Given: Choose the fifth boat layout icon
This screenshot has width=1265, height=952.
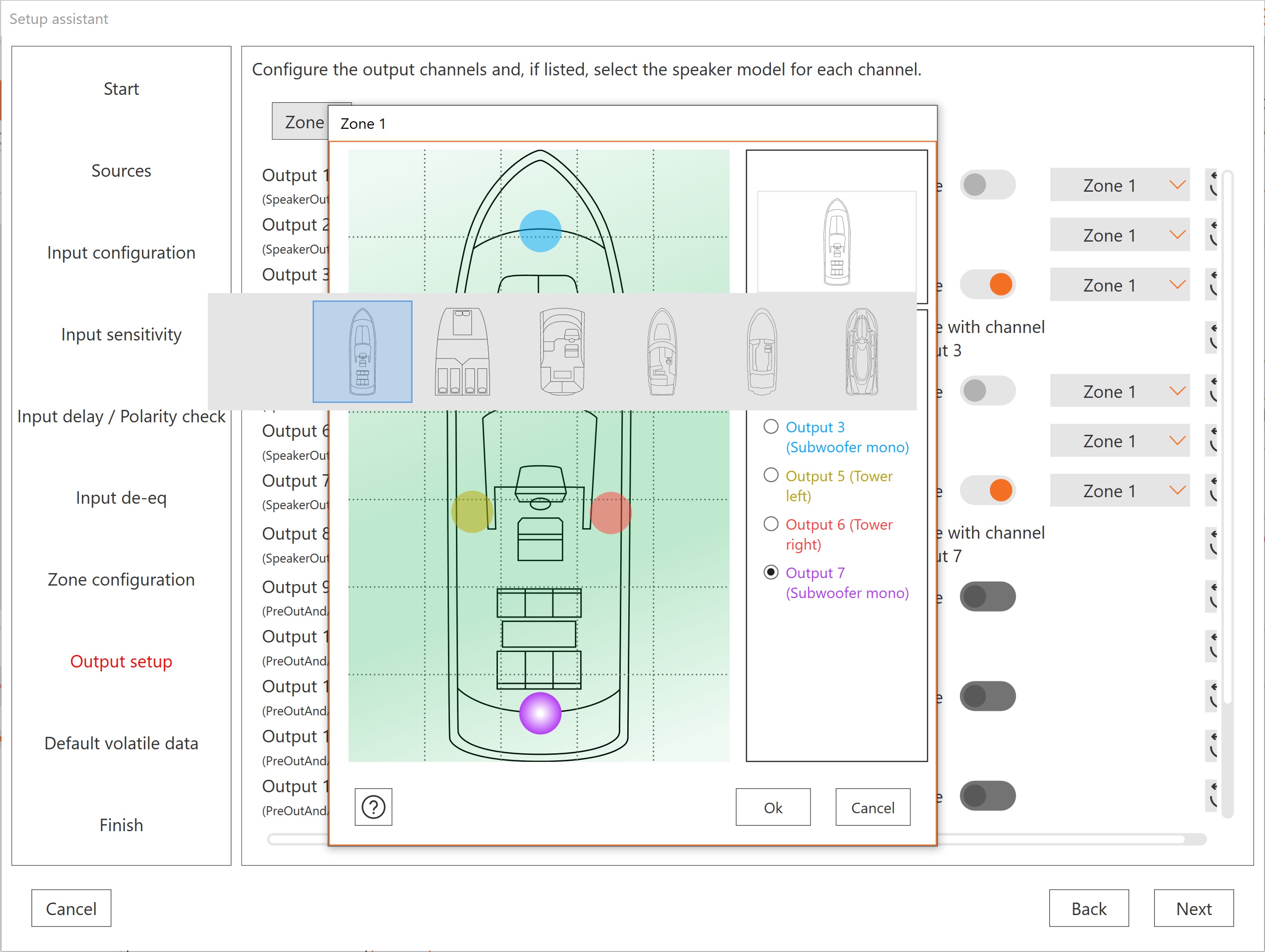Looking at the screenshot, I should 762,351.
